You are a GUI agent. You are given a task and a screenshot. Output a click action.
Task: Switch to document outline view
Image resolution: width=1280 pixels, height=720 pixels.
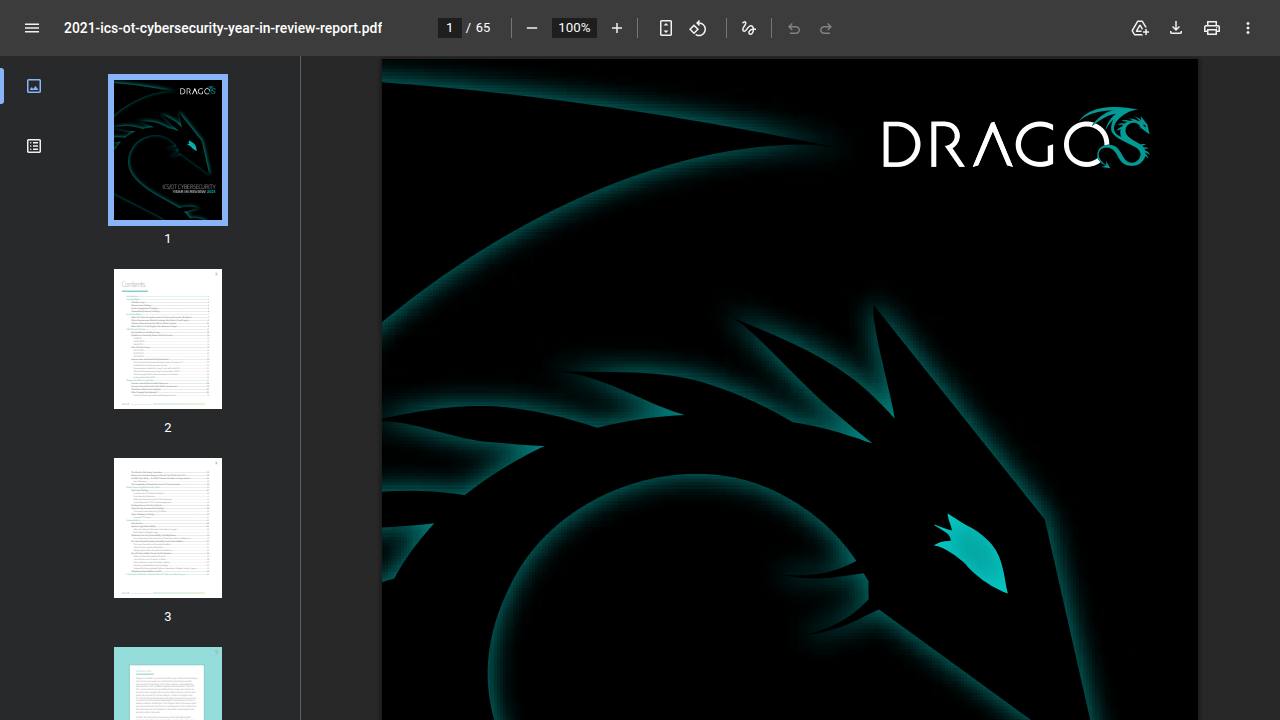tap(34, 146)
